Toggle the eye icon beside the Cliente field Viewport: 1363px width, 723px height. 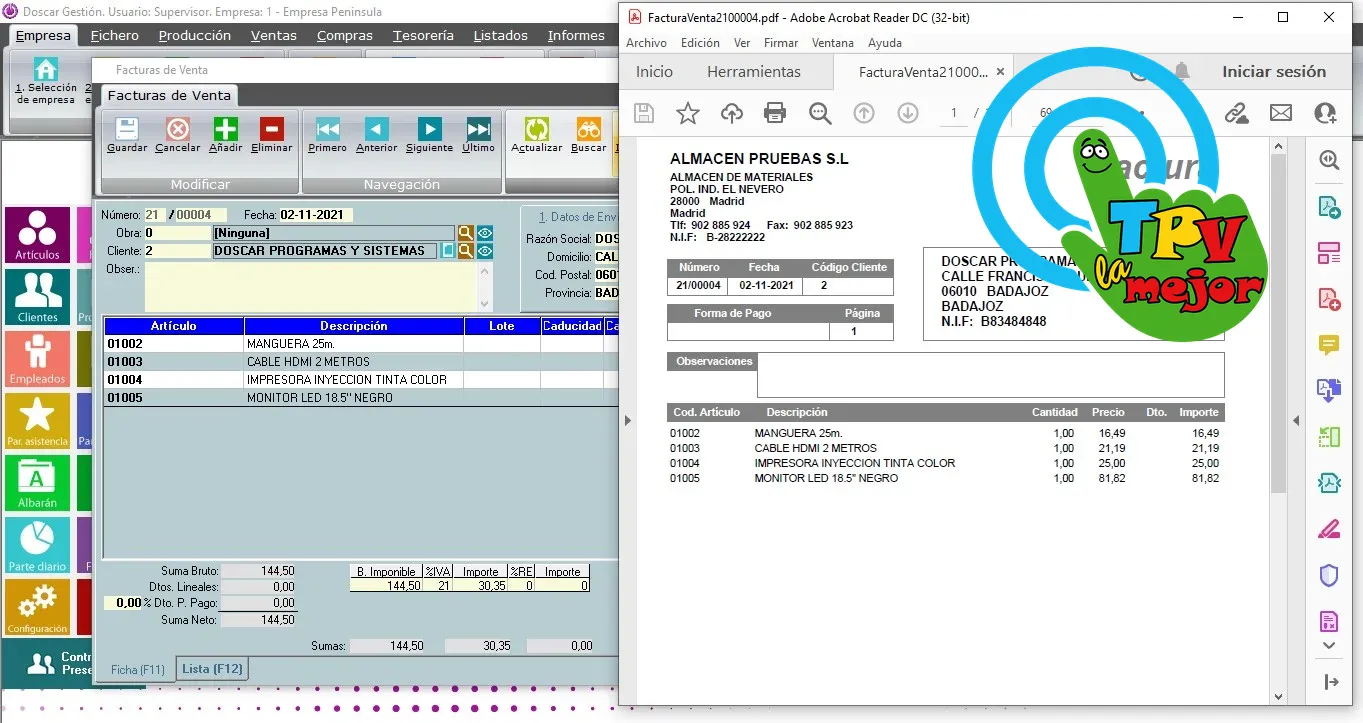click(x=485, y=251)
